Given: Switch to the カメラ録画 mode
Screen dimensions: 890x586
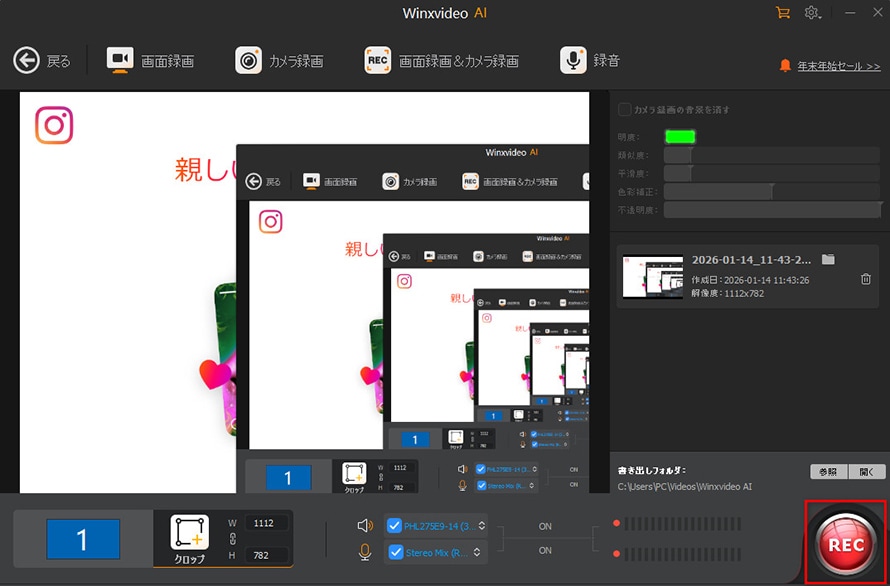Looking at the screenshot, I should click(280, 61).
